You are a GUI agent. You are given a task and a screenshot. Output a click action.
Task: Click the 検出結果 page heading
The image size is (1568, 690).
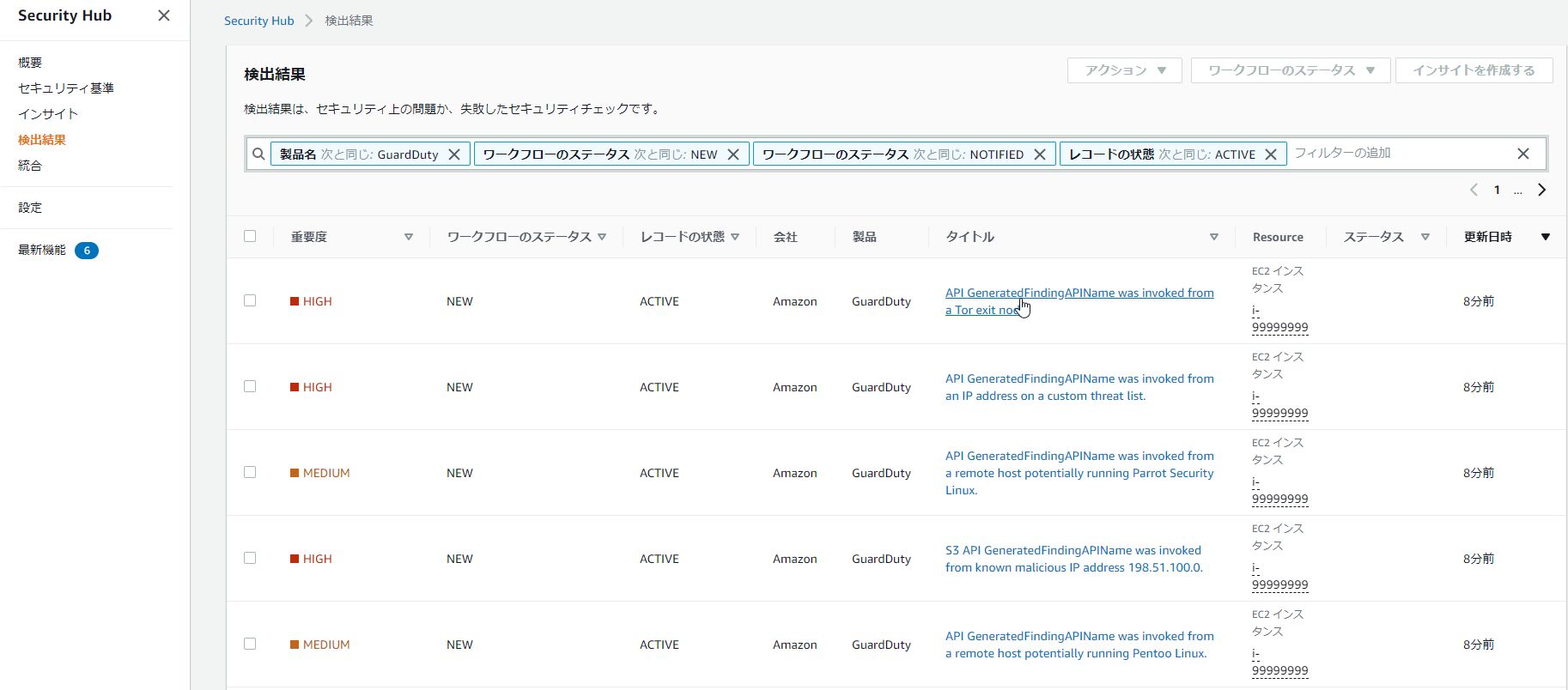275,75
